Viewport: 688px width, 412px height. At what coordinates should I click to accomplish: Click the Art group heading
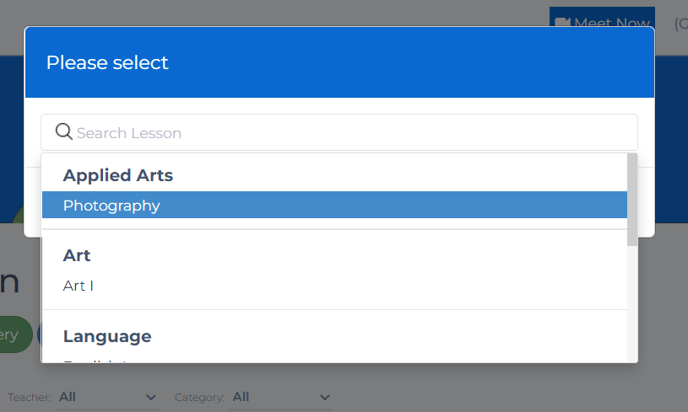77,255
